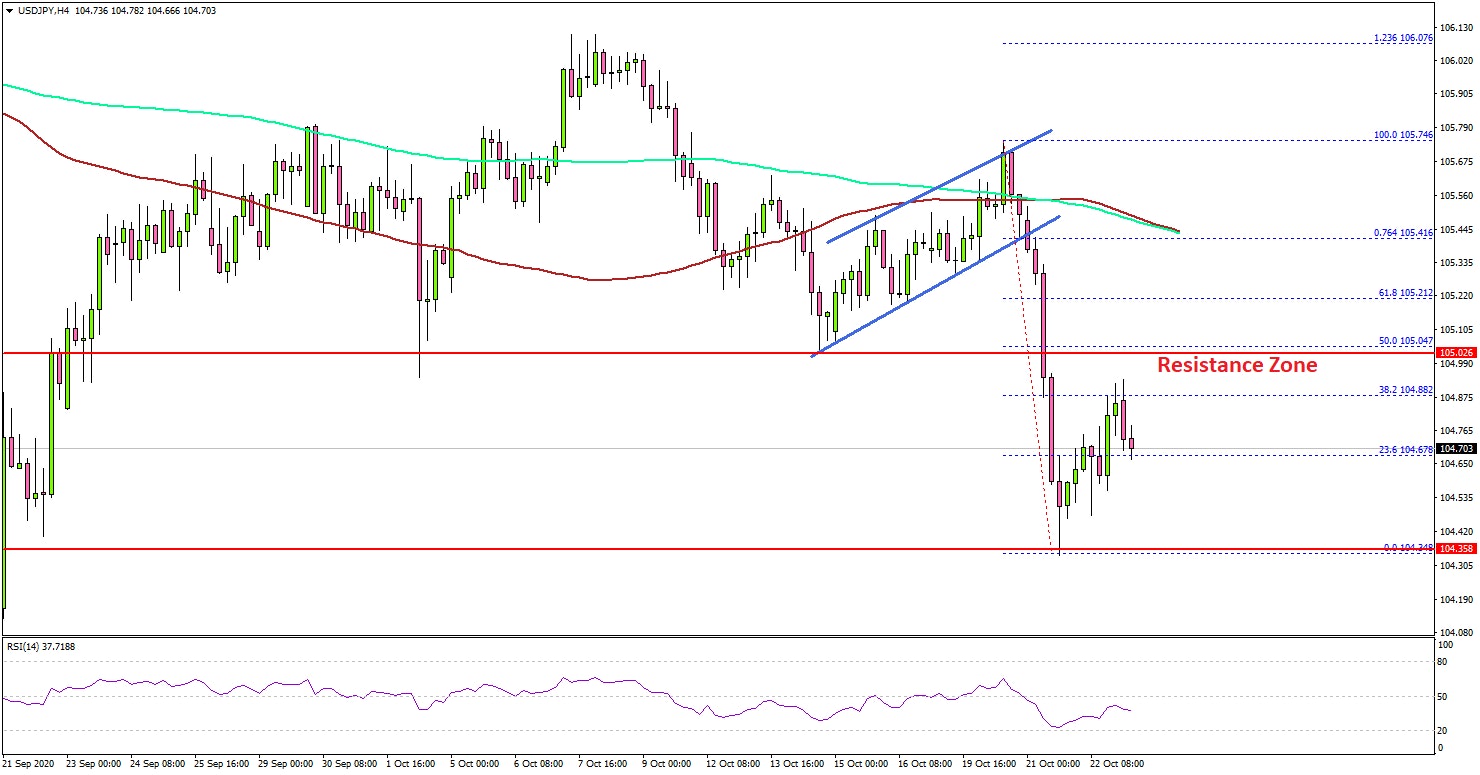Select the red Resistance Zone text label

1236,366
